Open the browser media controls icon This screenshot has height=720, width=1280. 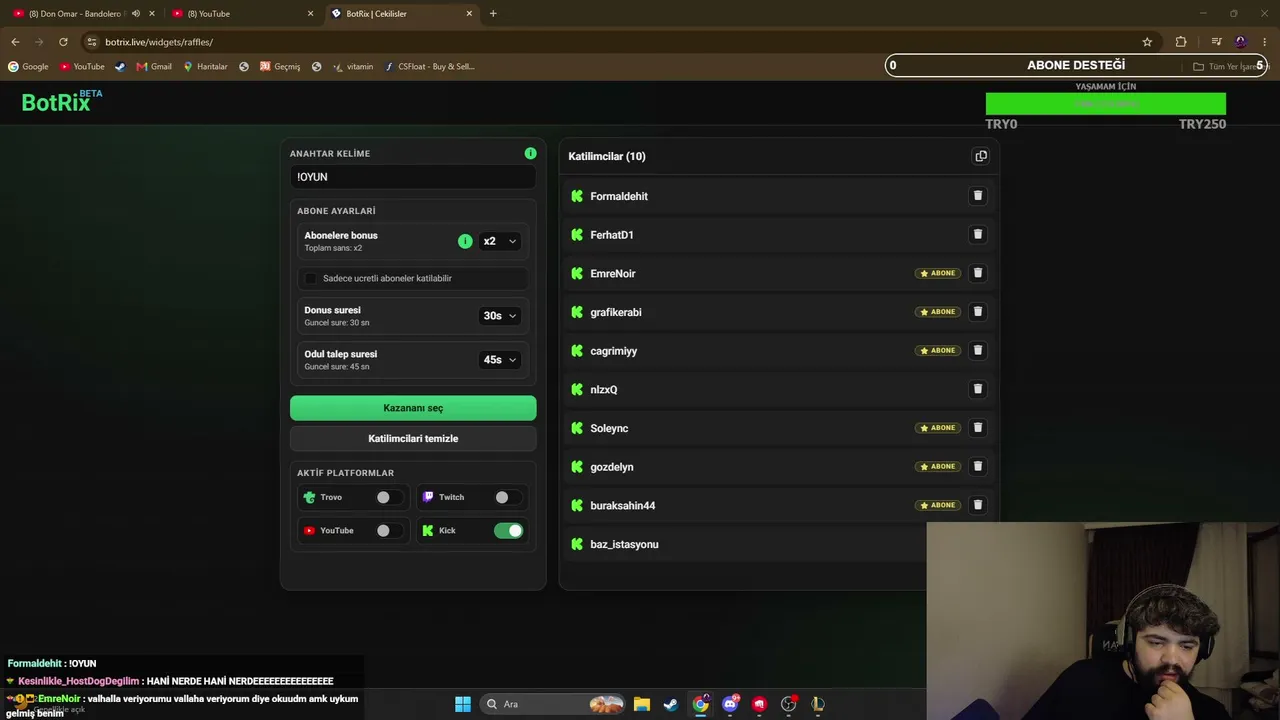point(1216,42)
